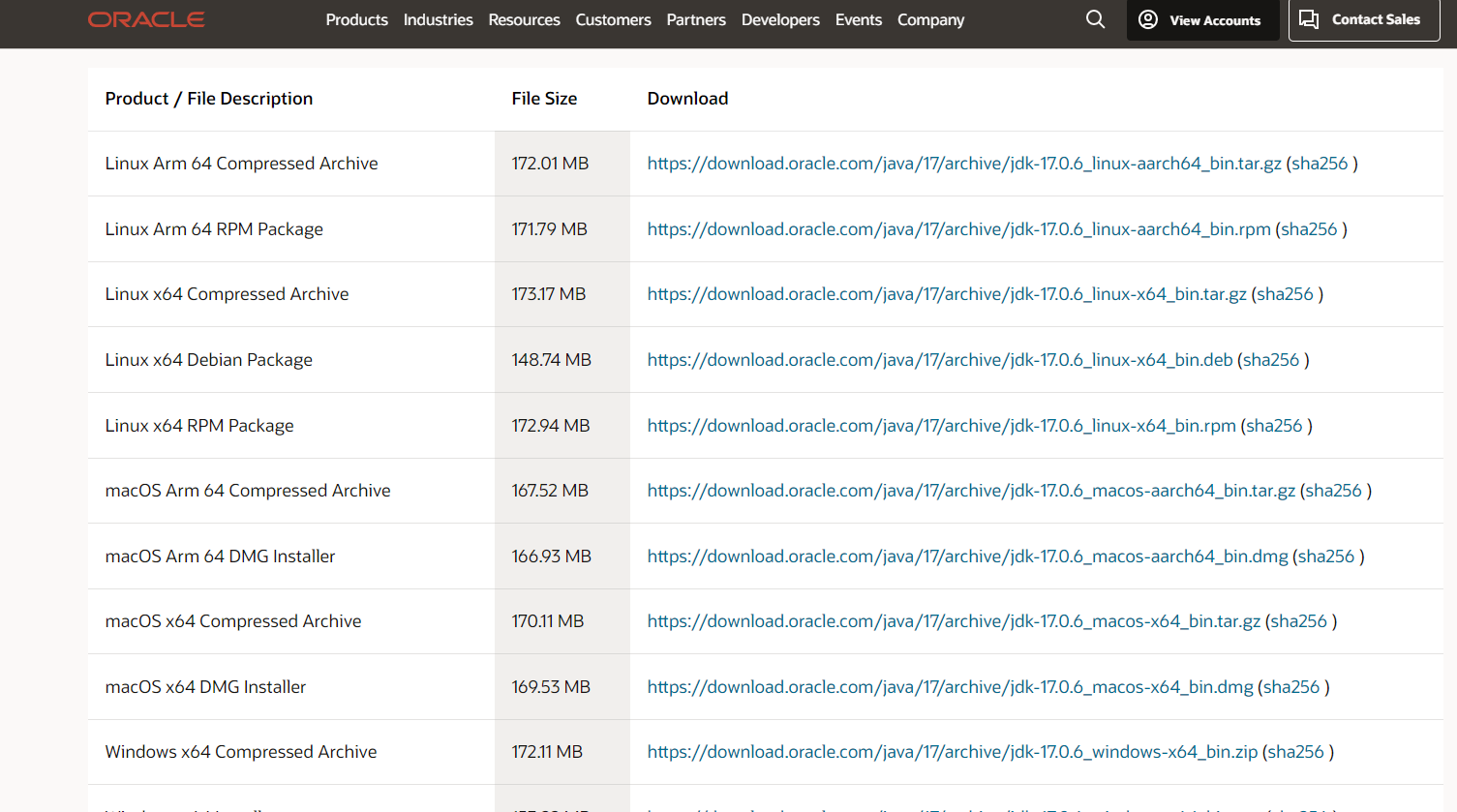Click the 172.11 MB file size
This screenshot has height=812, width=1457.
point(547,752)
